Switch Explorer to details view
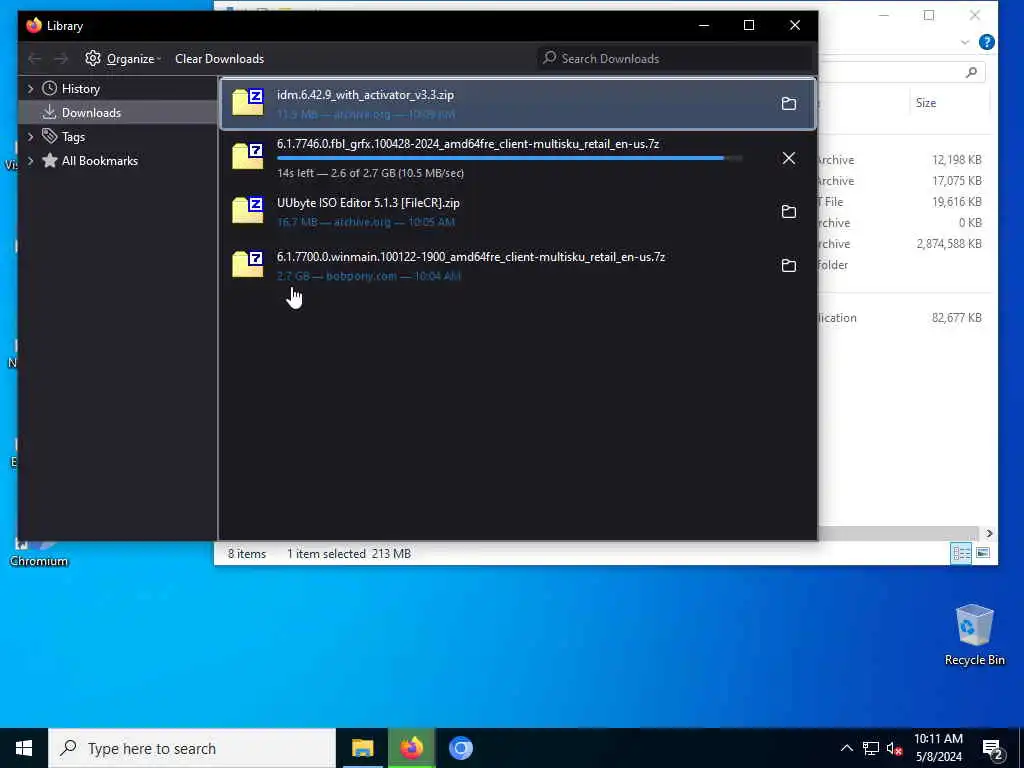The height and width of the screenshot is (768, 1024). pos(961,554)
